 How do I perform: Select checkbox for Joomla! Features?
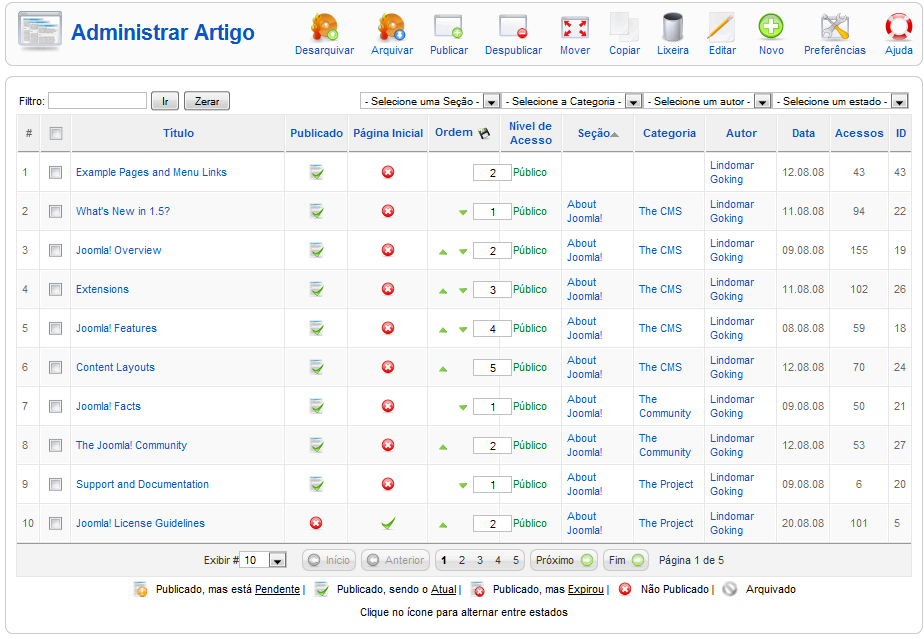55,328
